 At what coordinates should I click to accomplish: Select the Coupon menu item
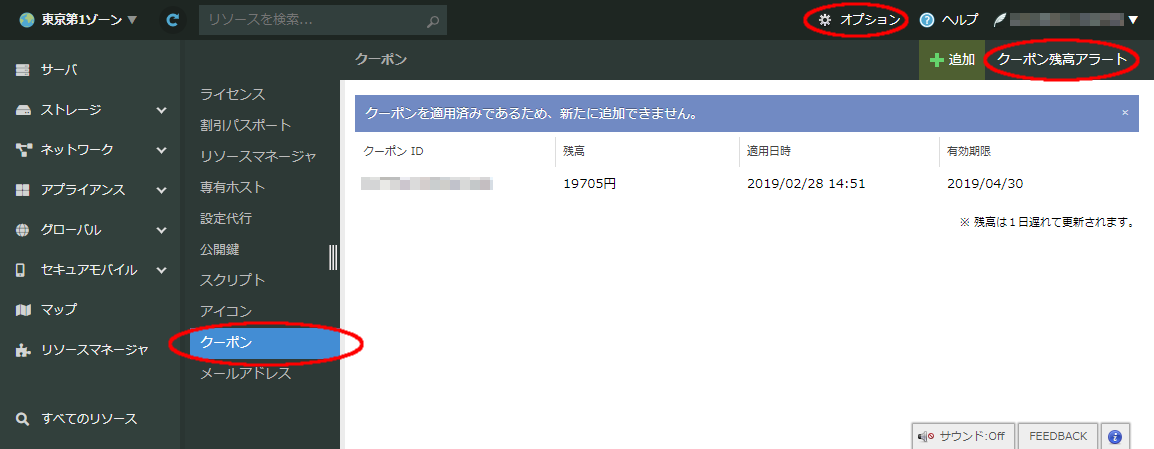(264, 342)
